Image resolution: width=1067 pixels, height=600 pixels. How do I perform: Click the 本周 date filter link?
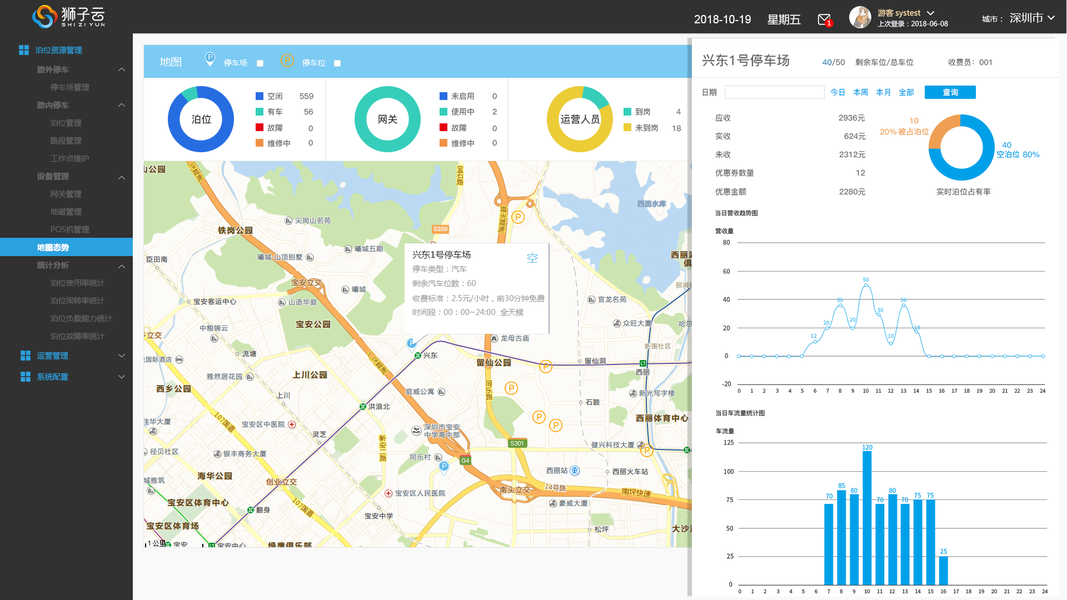(861, 93)
